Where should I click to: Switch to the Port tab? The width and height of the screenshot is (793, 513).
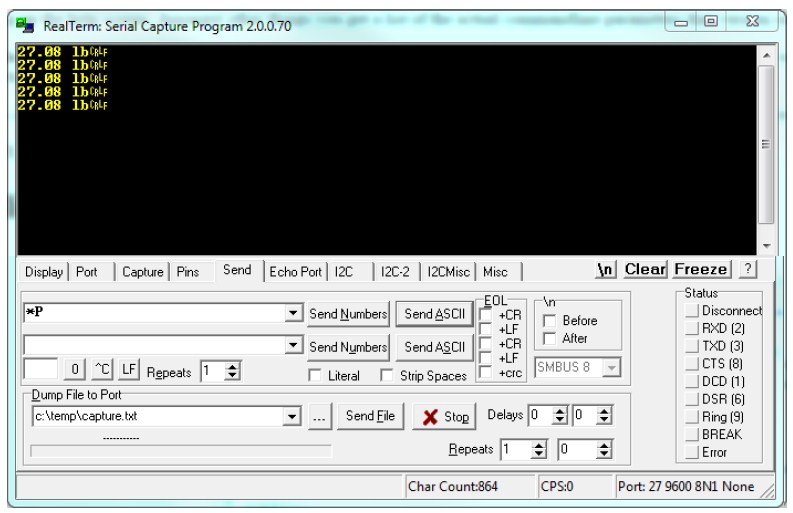pyautogui.click(x=86, y=272)
